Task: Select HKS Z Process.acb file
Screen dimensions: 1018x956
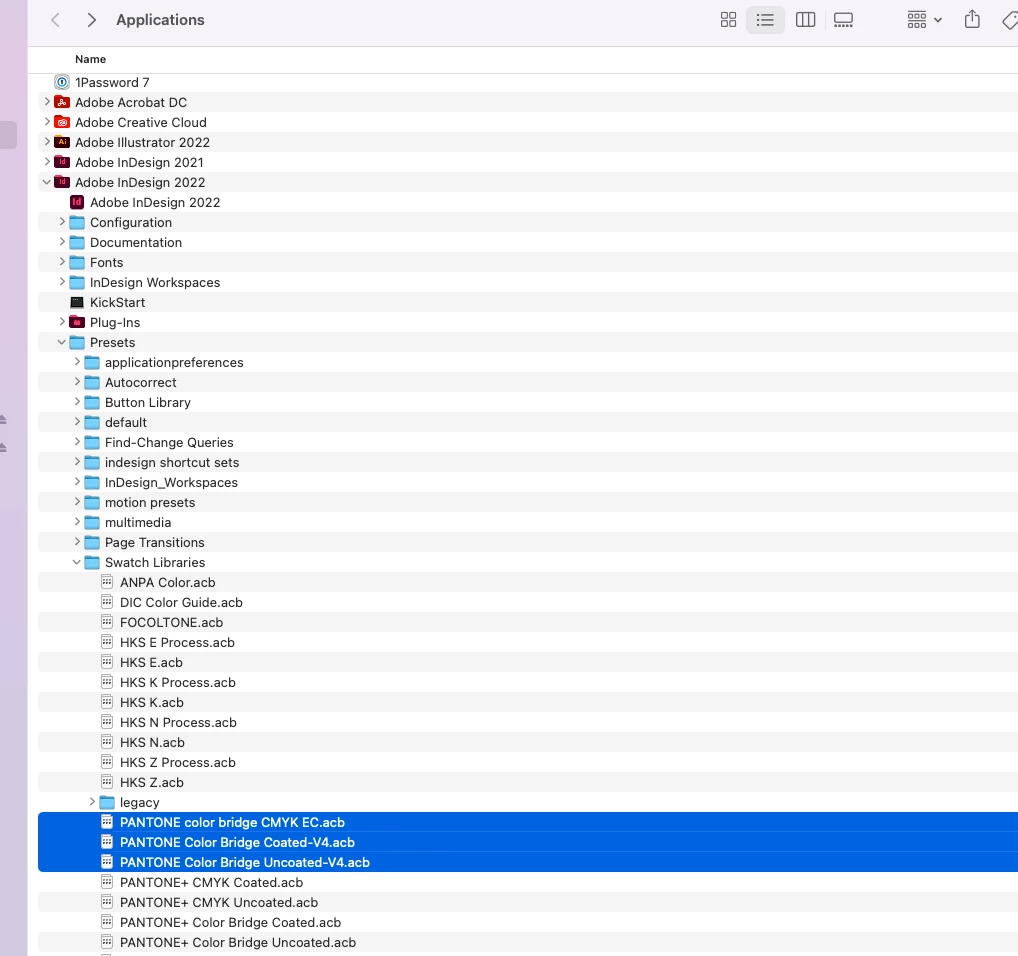Action: [528, 763]
